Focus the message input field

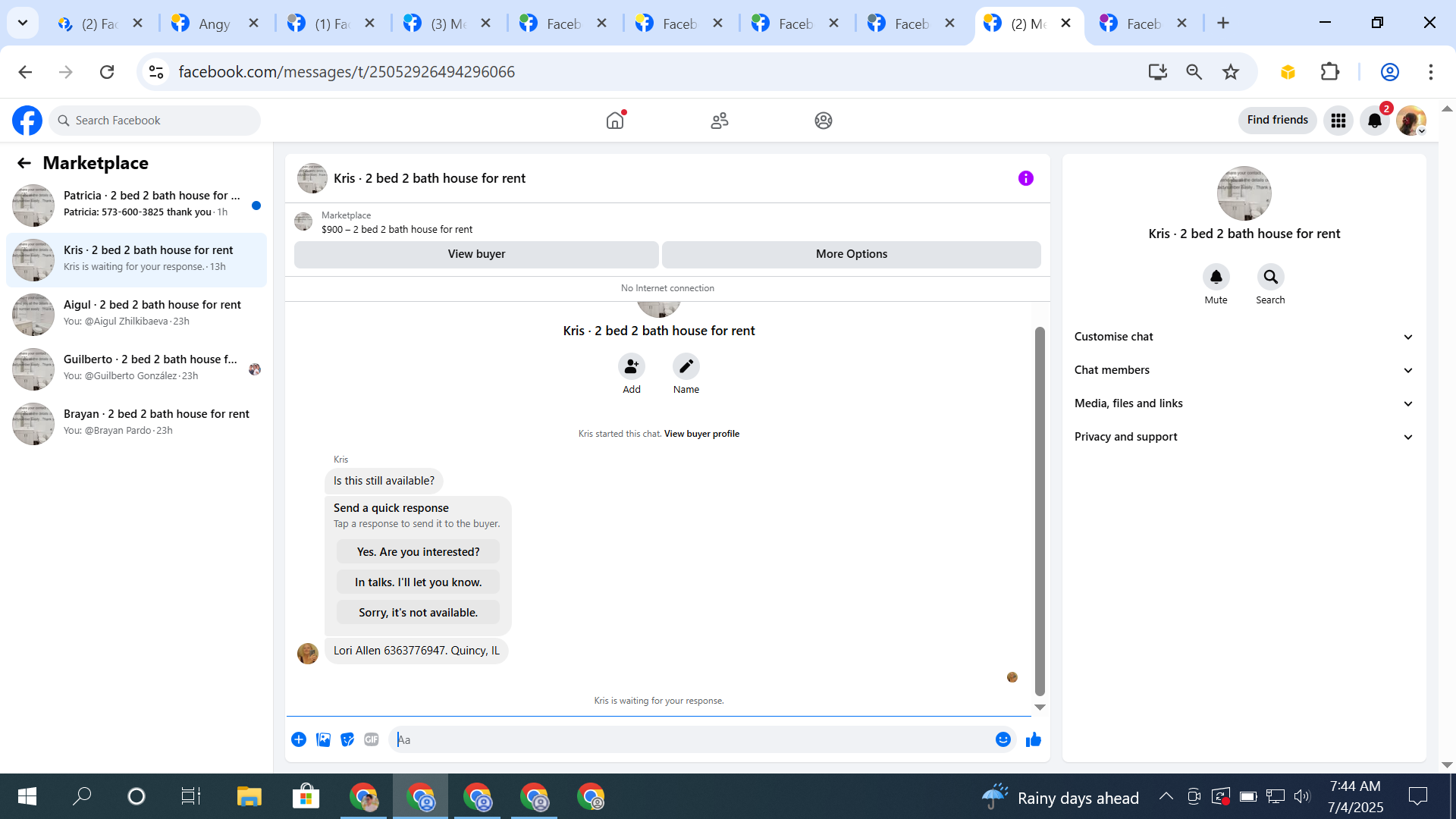(x=690, y=739)
